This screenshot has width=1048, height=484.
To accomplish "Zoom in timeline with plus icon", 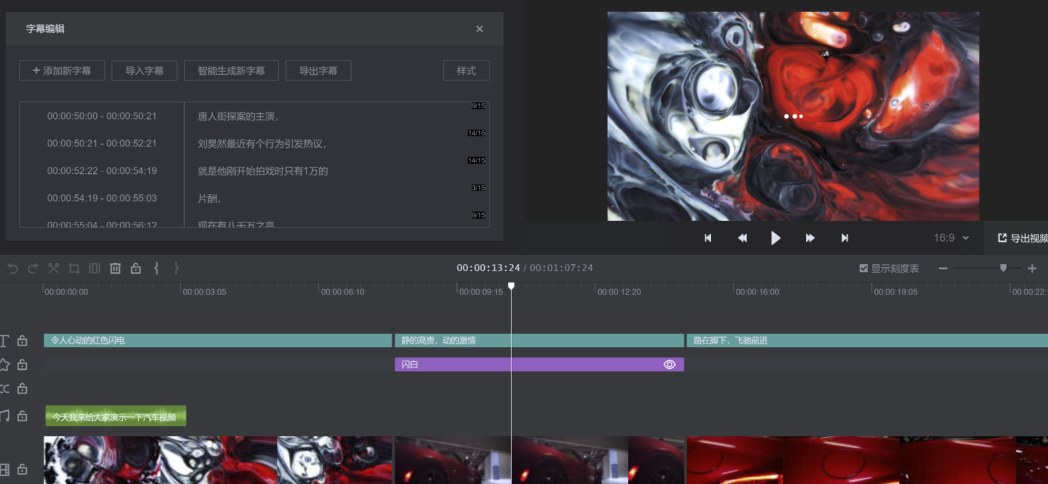I will click(x=1032, y=268).
